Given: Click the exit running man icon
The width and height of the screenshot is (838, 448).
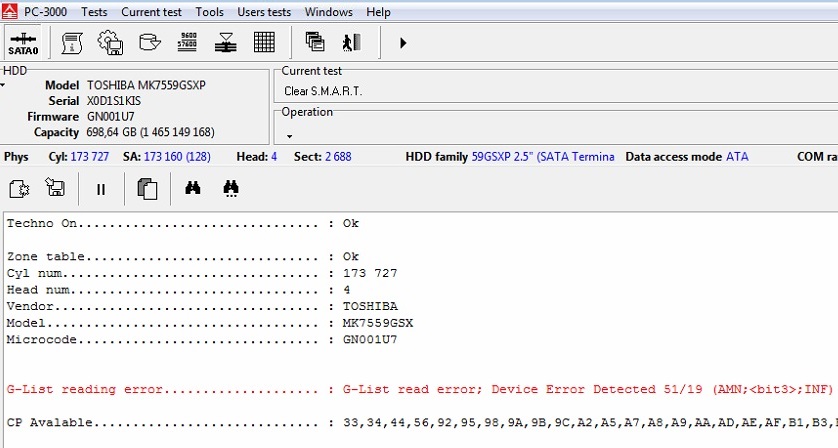Looking at the screenshot, I should tap(350, 43).
